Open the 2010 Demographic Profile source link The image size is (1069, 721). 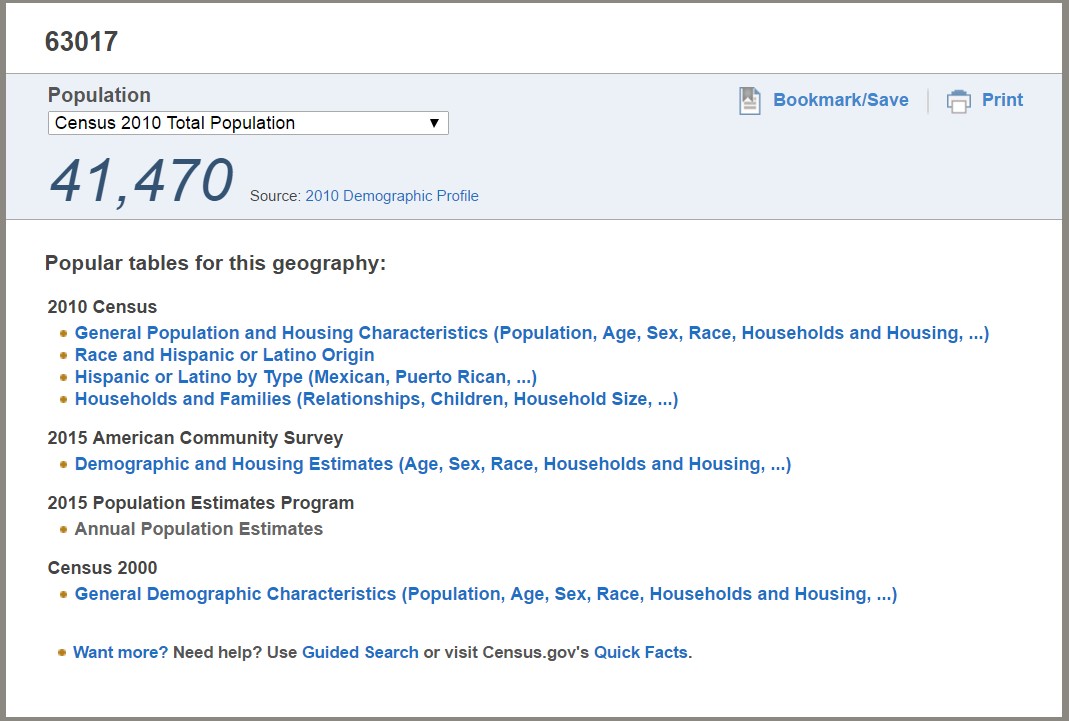[x=392, y=195]
